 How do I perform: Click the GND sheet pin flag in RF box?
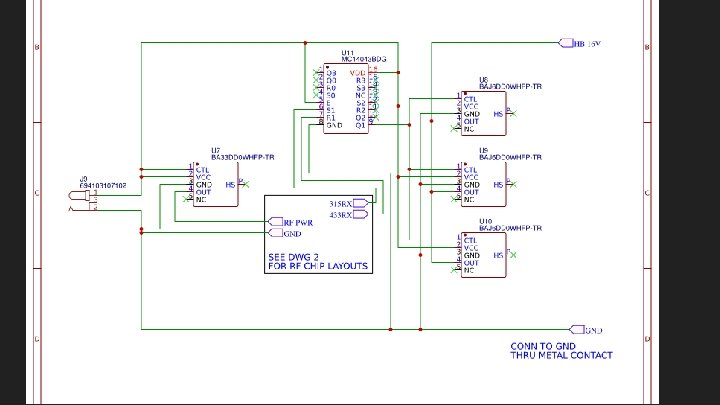click(x=276, y=233)
